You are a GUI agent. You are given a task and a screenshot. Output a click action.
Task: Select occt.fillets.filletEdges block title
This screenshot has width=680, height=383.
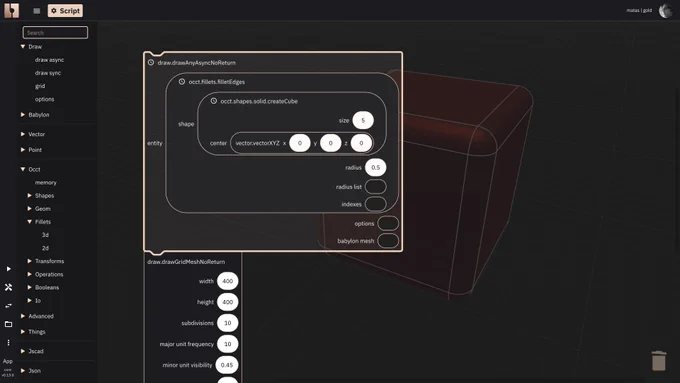point(217,82)
